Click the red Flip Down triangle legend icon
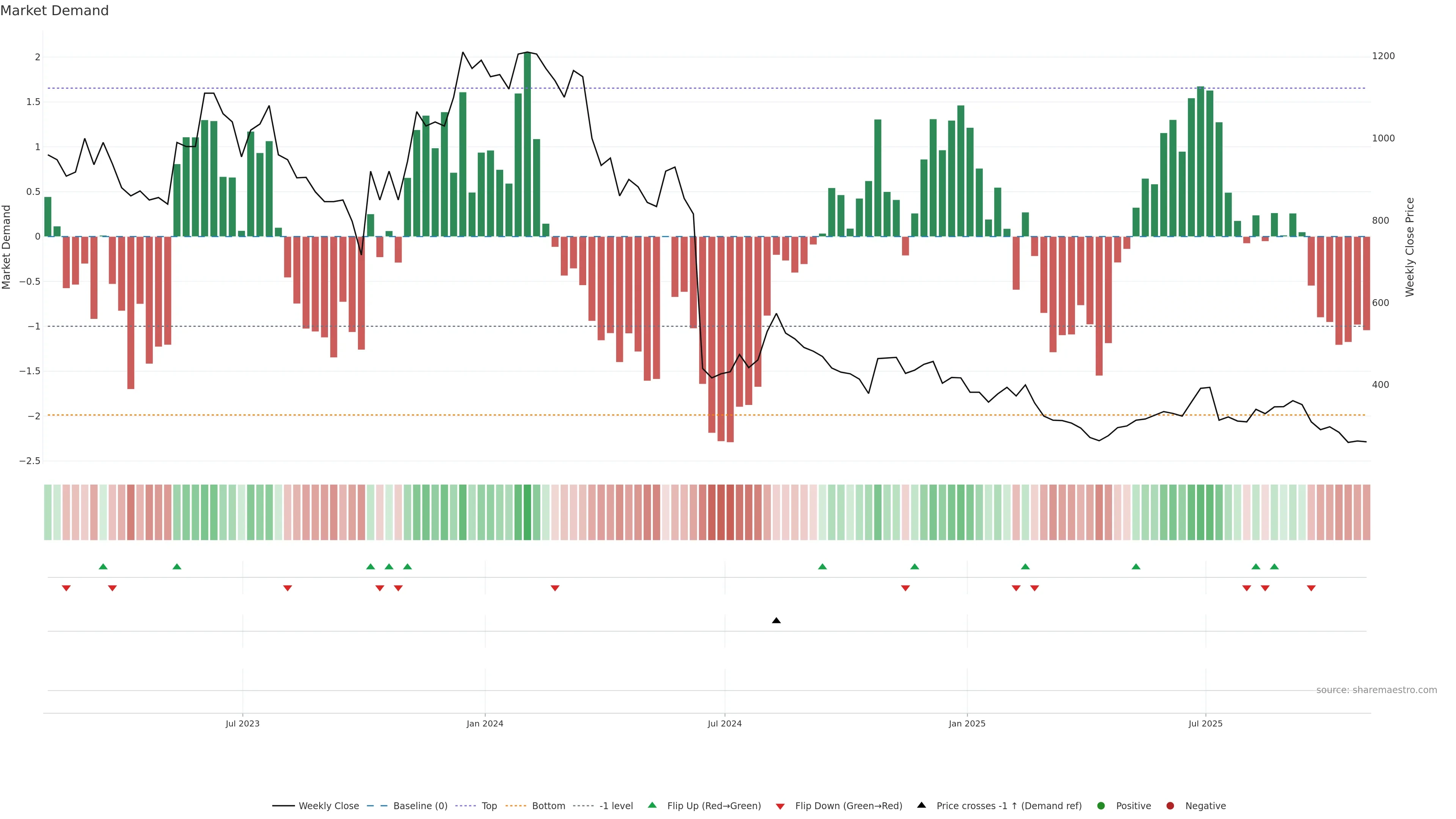1456x819 pixels. (x=780, y=806)
